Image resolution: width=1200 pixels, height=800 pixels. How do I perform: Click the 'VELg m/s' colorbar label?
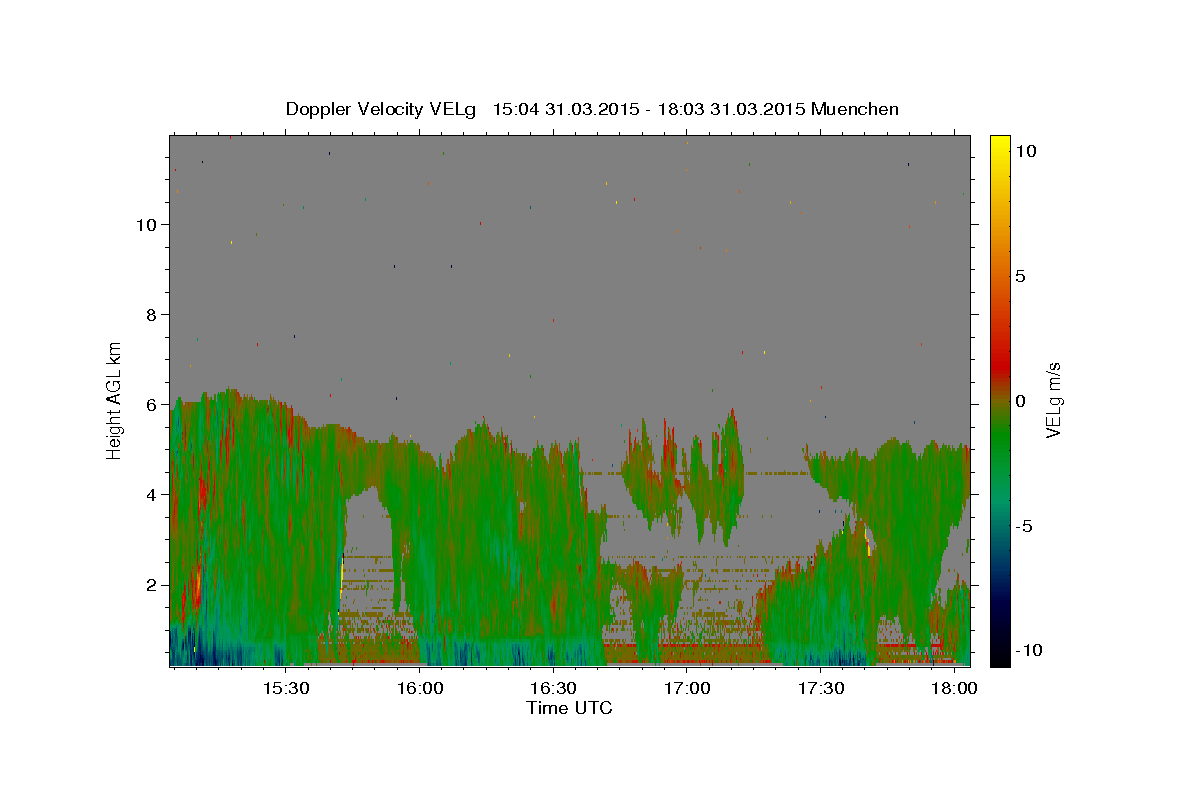[1053, 401]
